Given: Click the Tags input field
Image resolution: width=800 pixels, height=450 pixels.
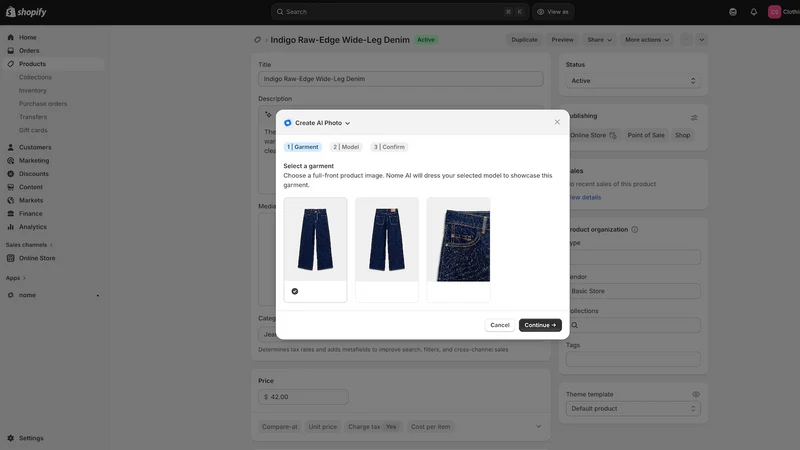Looking at the screenshot, I should click(633, 359).
